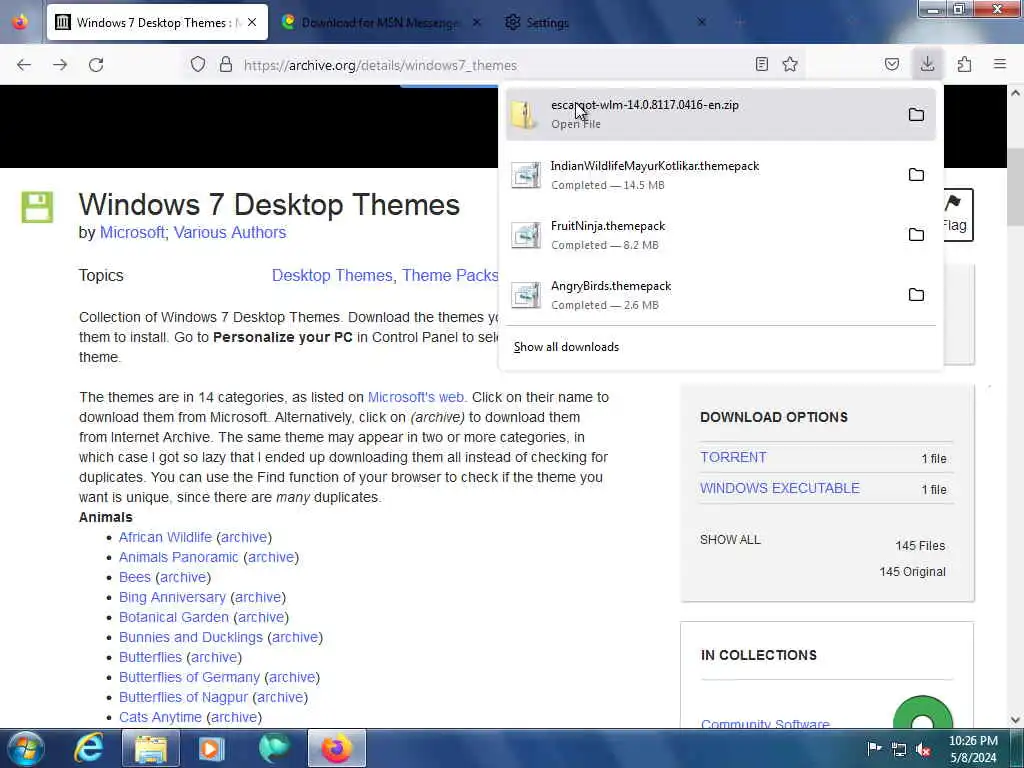
Task: Open the Animals Panoramic theme link
Action: click(178, 557)
